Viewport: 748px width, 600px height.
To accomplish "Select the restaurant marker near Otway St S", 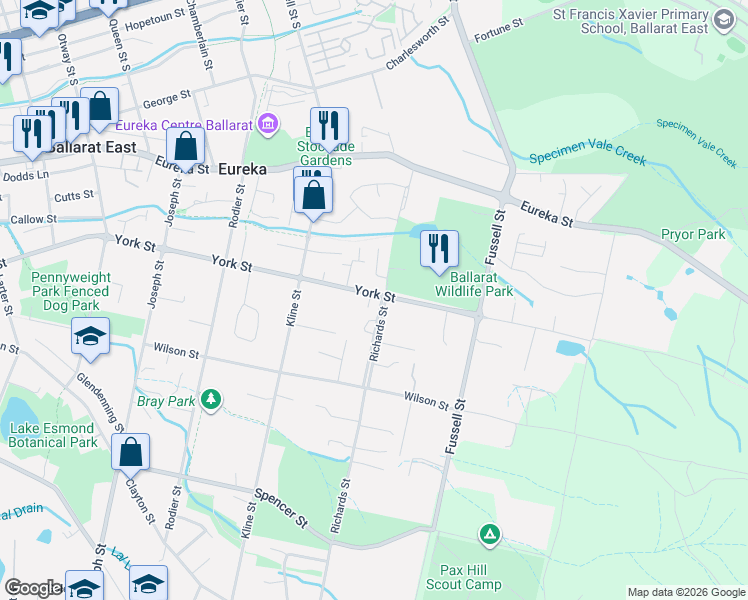I will tap(70, 116).
